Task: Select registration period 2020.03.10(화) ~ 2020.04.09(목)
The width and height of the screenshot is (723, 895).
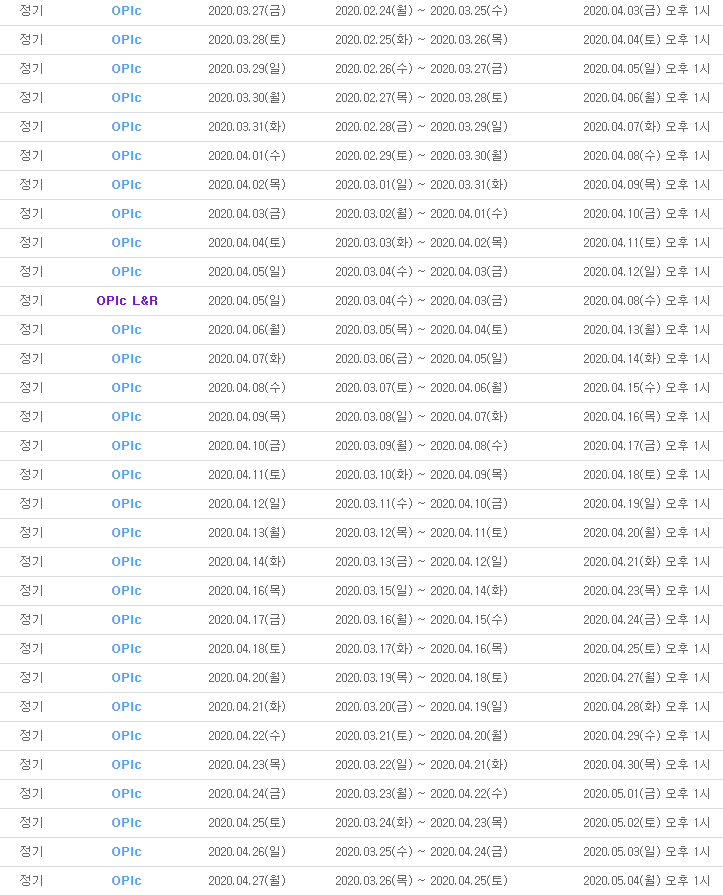Action: click(421, 475)
